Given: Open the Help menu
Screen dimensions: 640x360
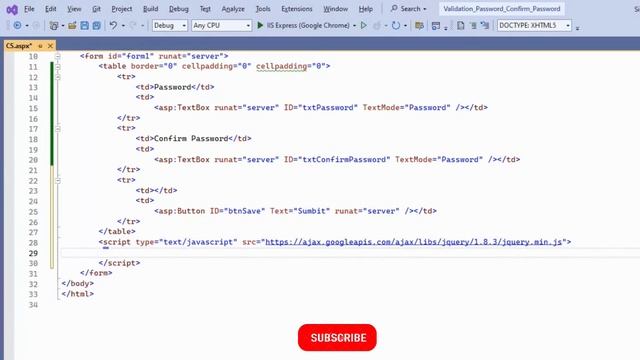Looking at the screenshot, I should pyautogui.click(x=365, y=9).
